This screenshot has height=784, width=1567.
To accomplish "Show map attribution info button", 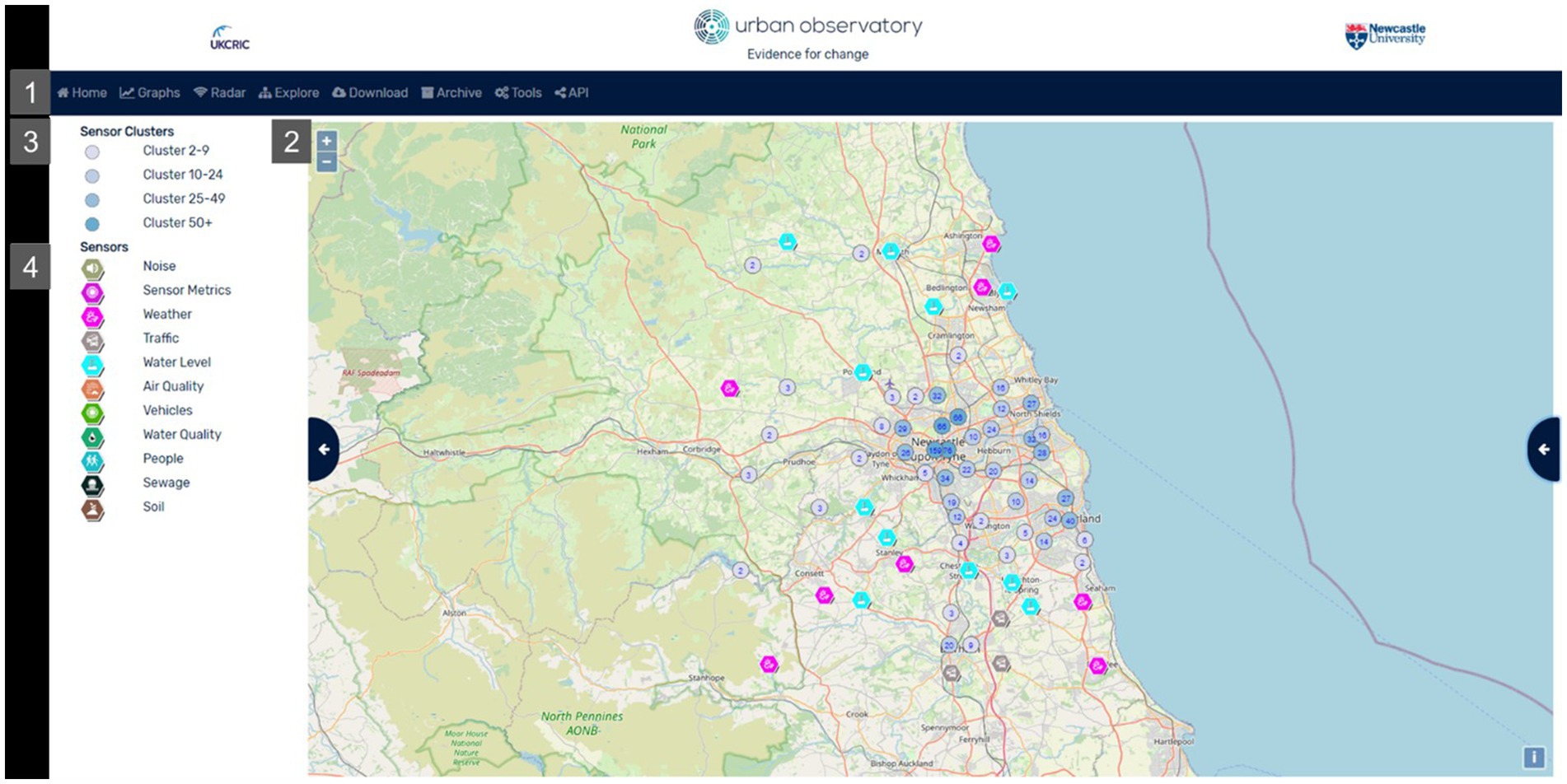I will click(x=1534, y=757).
